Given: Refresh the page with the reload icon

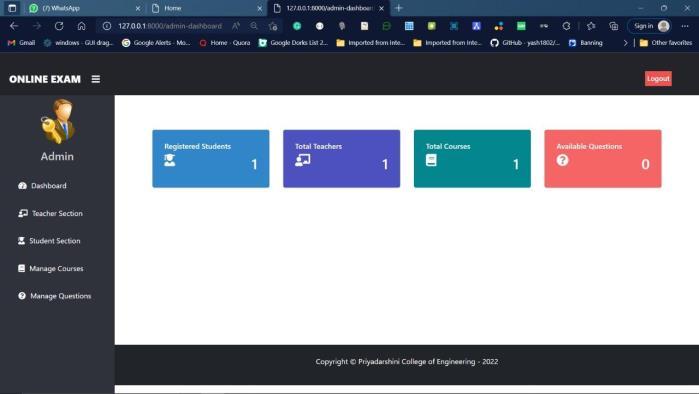Looking at the screenshot, I should [59, 26].
